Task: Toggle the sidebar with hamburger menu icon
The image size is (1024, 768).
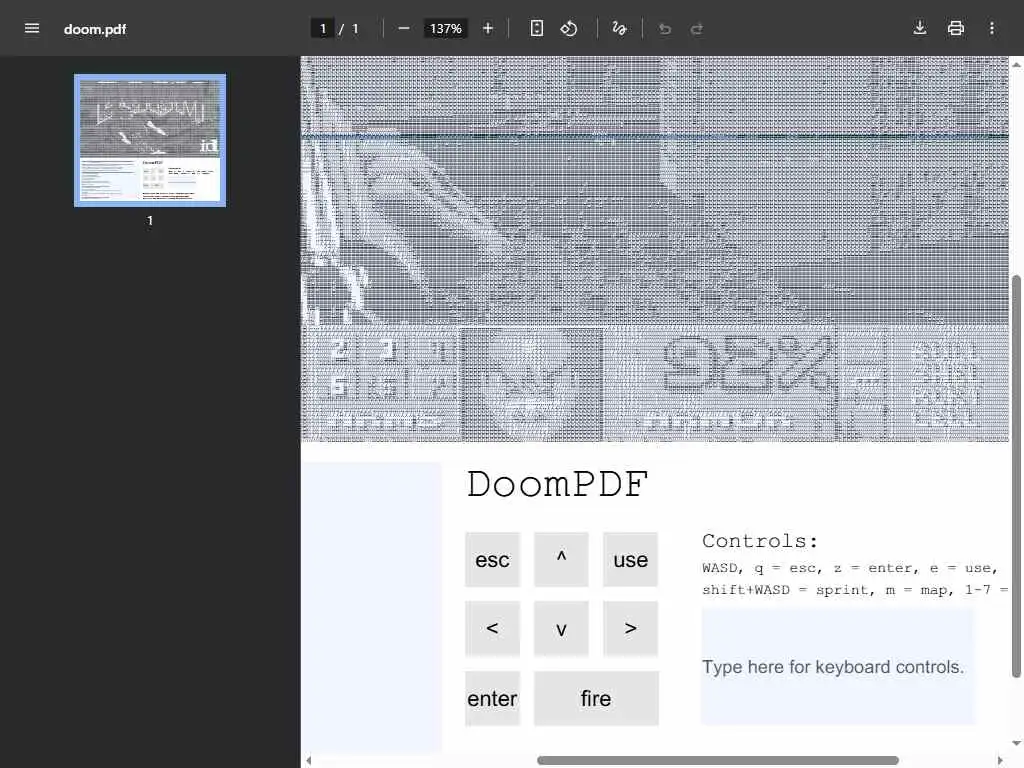Action: (31, 28)
